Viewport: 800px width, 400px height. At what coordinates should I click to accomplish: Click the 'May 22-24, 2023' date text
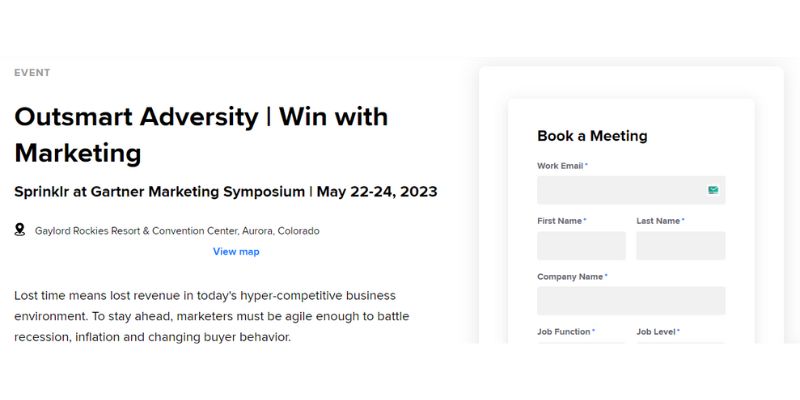click(377, 191)
